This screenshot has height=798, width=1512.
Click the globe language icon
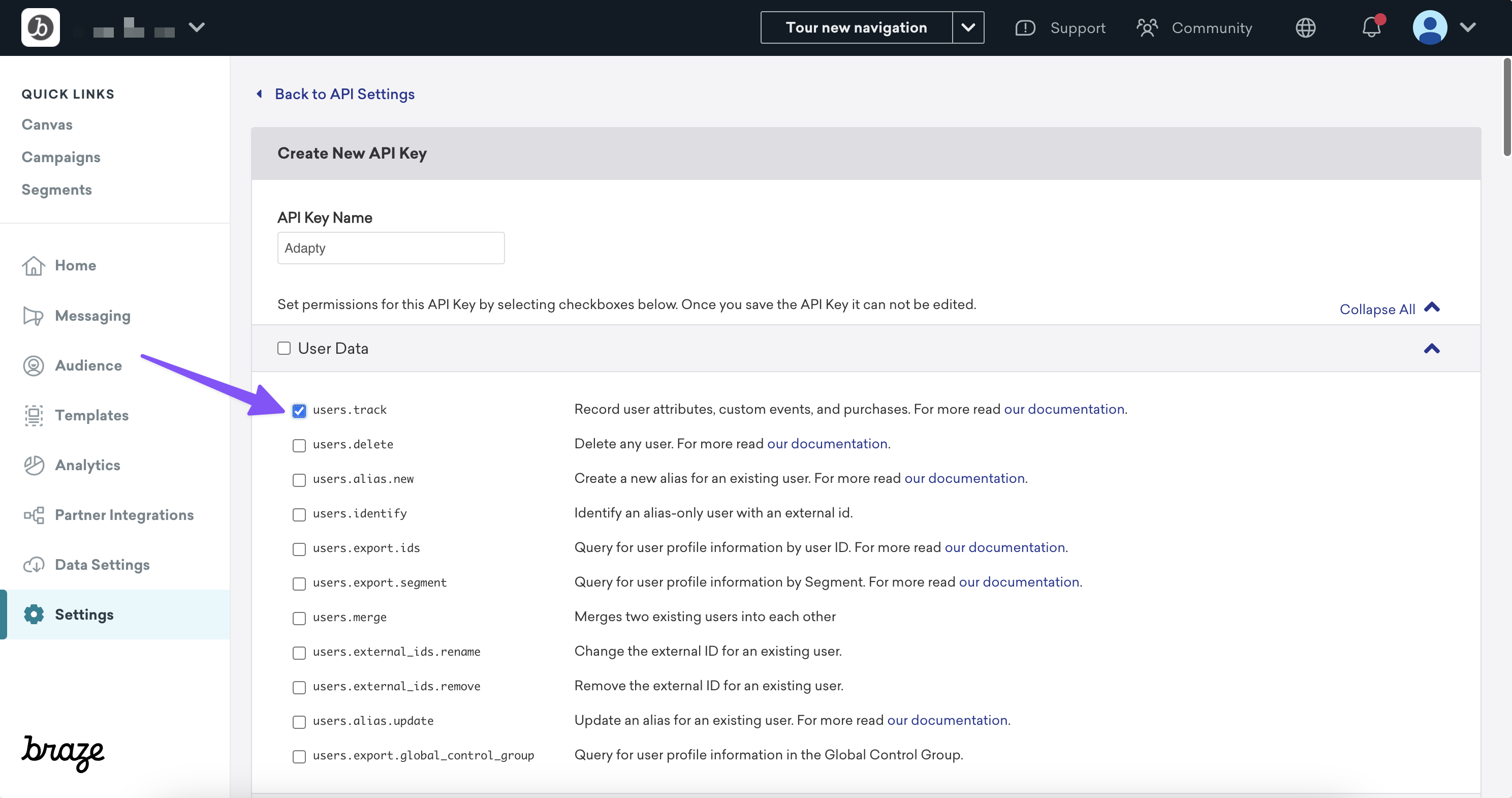click(x=1305, y=27)
